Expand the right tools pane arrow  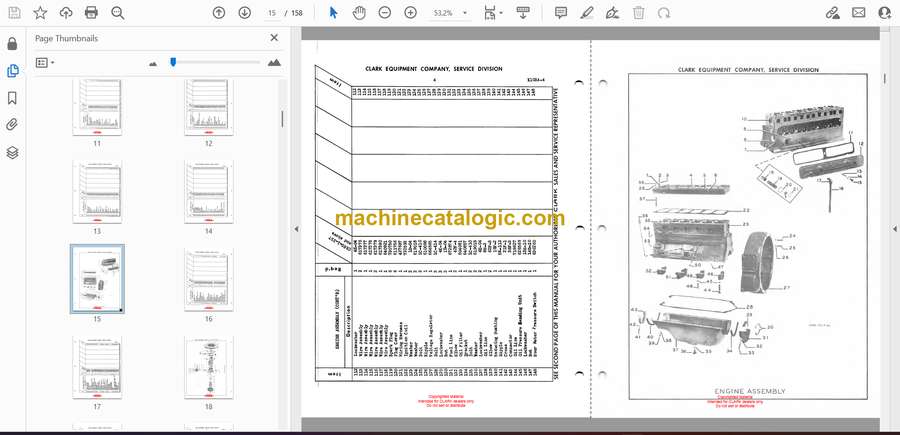coord(894,229)
